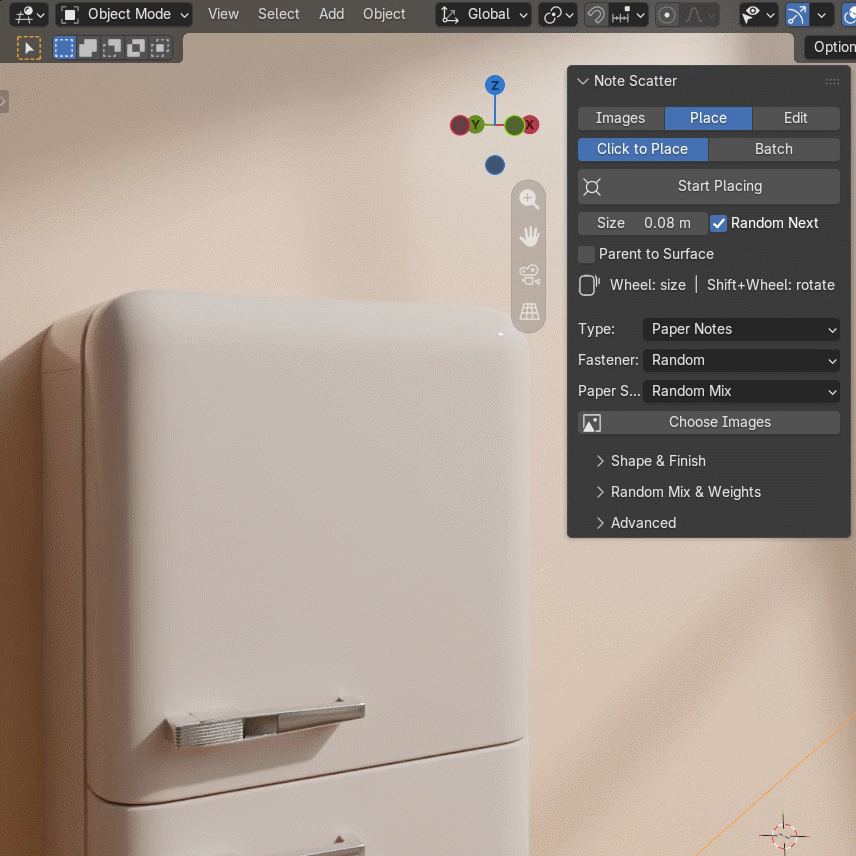Click the zoom magnifier viewport icon

(x=528, y=199)
